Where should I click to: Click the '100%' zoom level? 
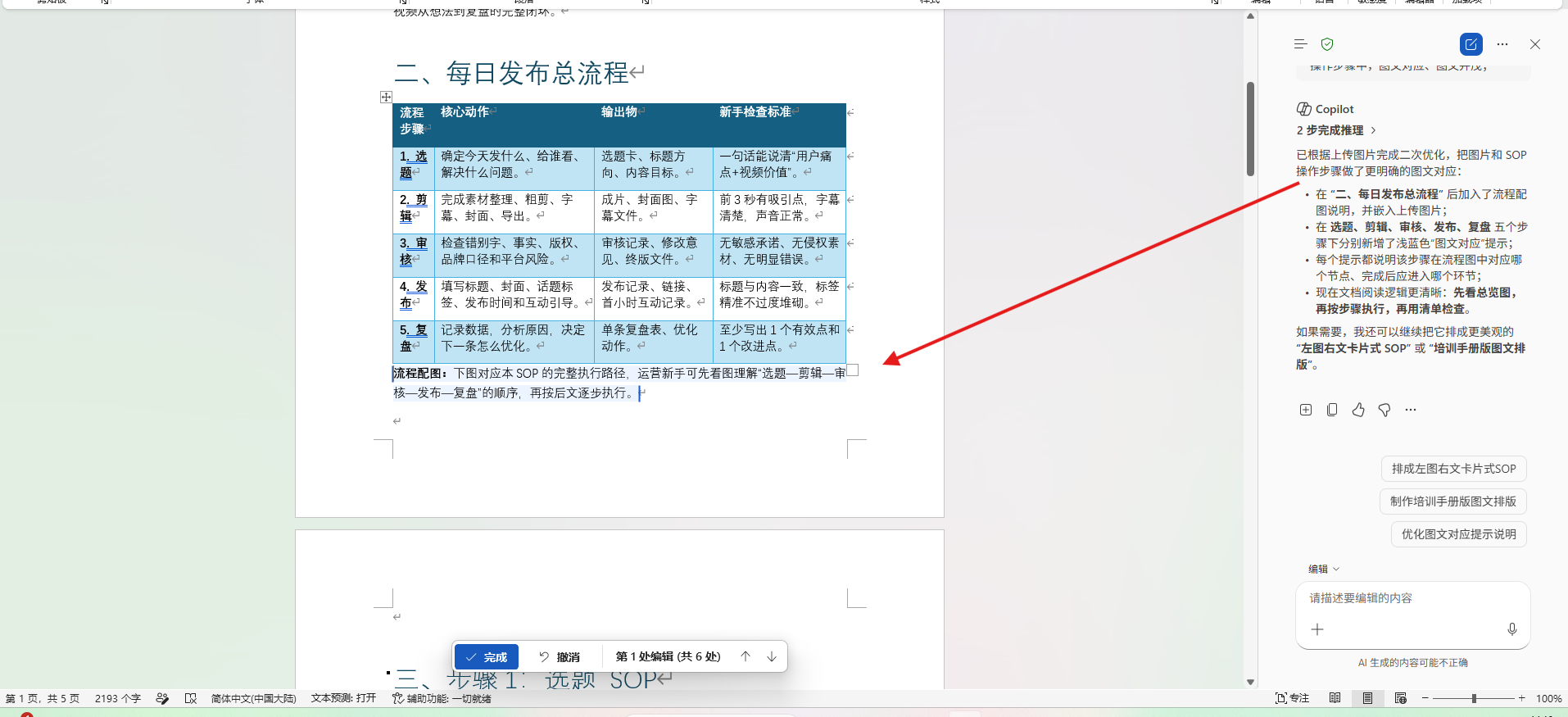(1548, 699)
